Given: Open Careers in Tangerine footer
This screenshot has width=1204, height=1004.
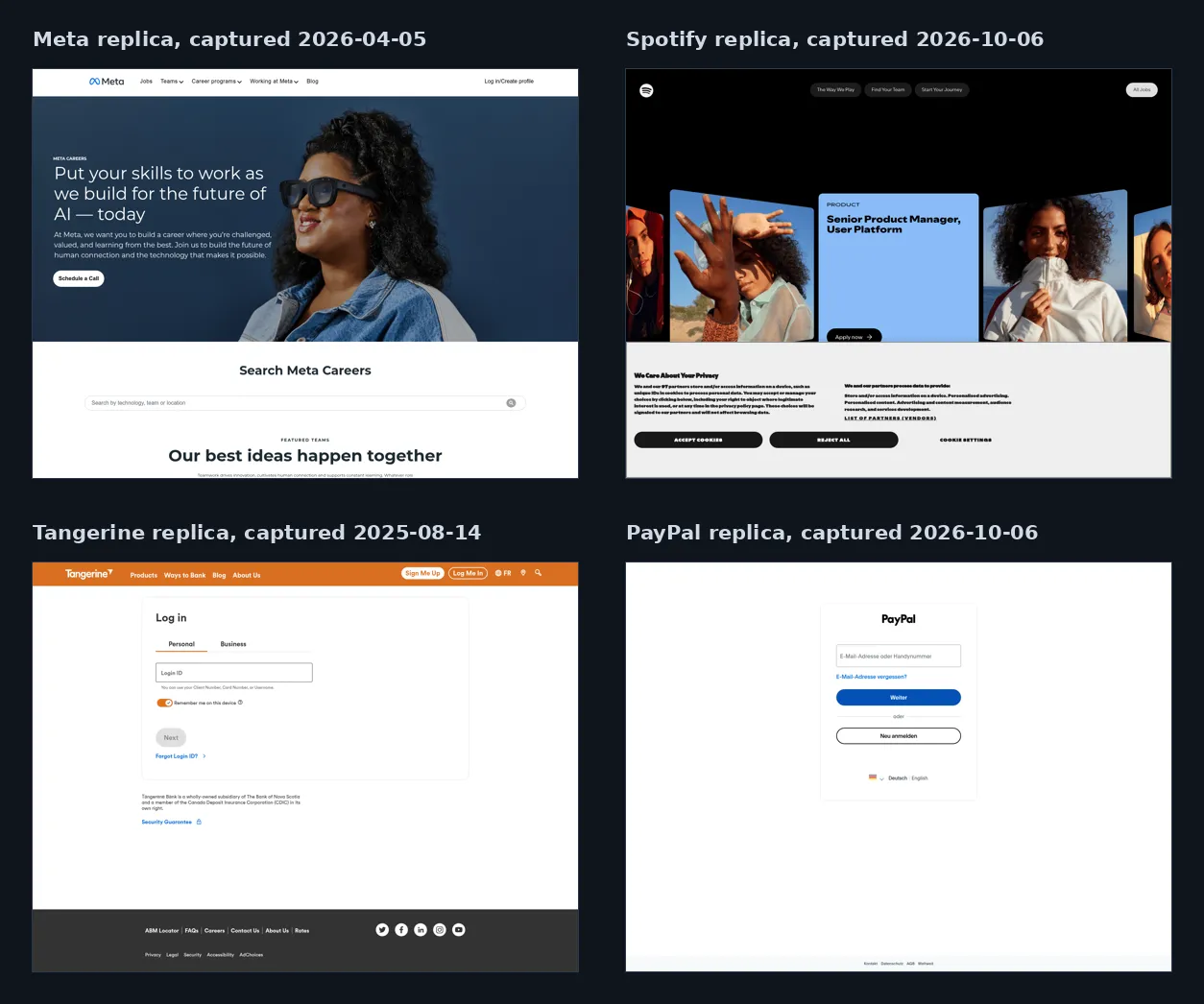Looking at the screenshot, I should pos(214,931).
